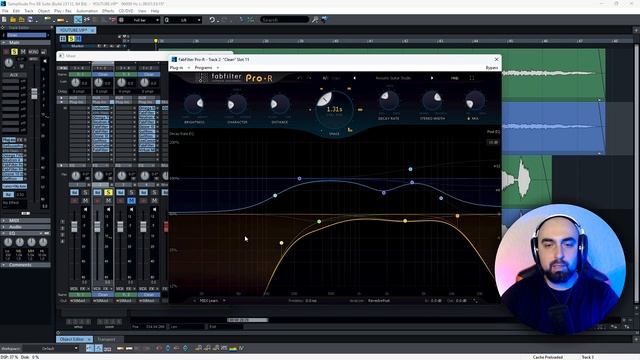Open the Object menu
This screenshot has height=360, width=640.
point(44,11)
